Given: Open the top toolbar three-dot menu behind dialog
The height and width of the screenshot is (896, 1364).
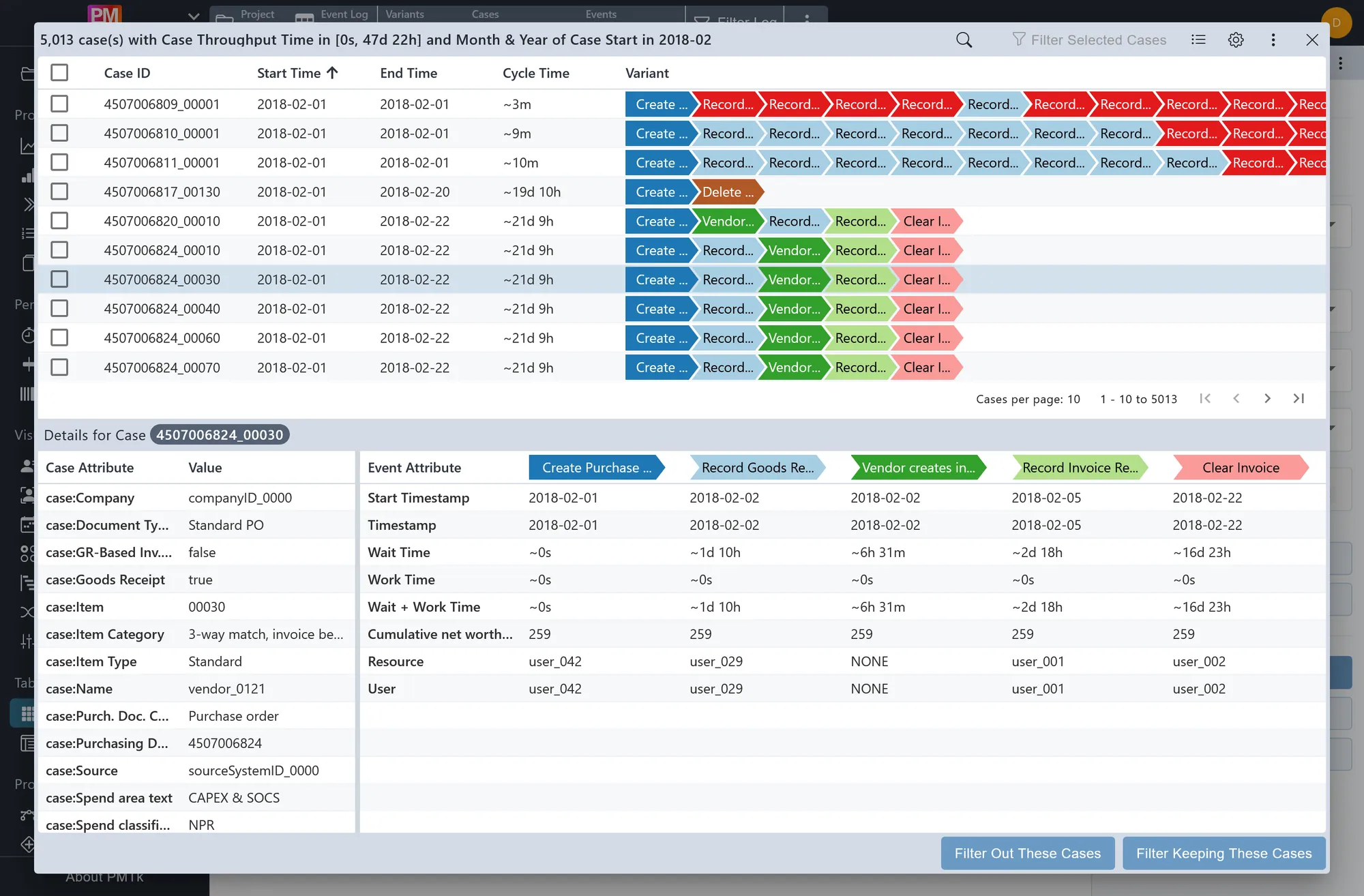Looking at the screenshot, I should coord(807,18).
